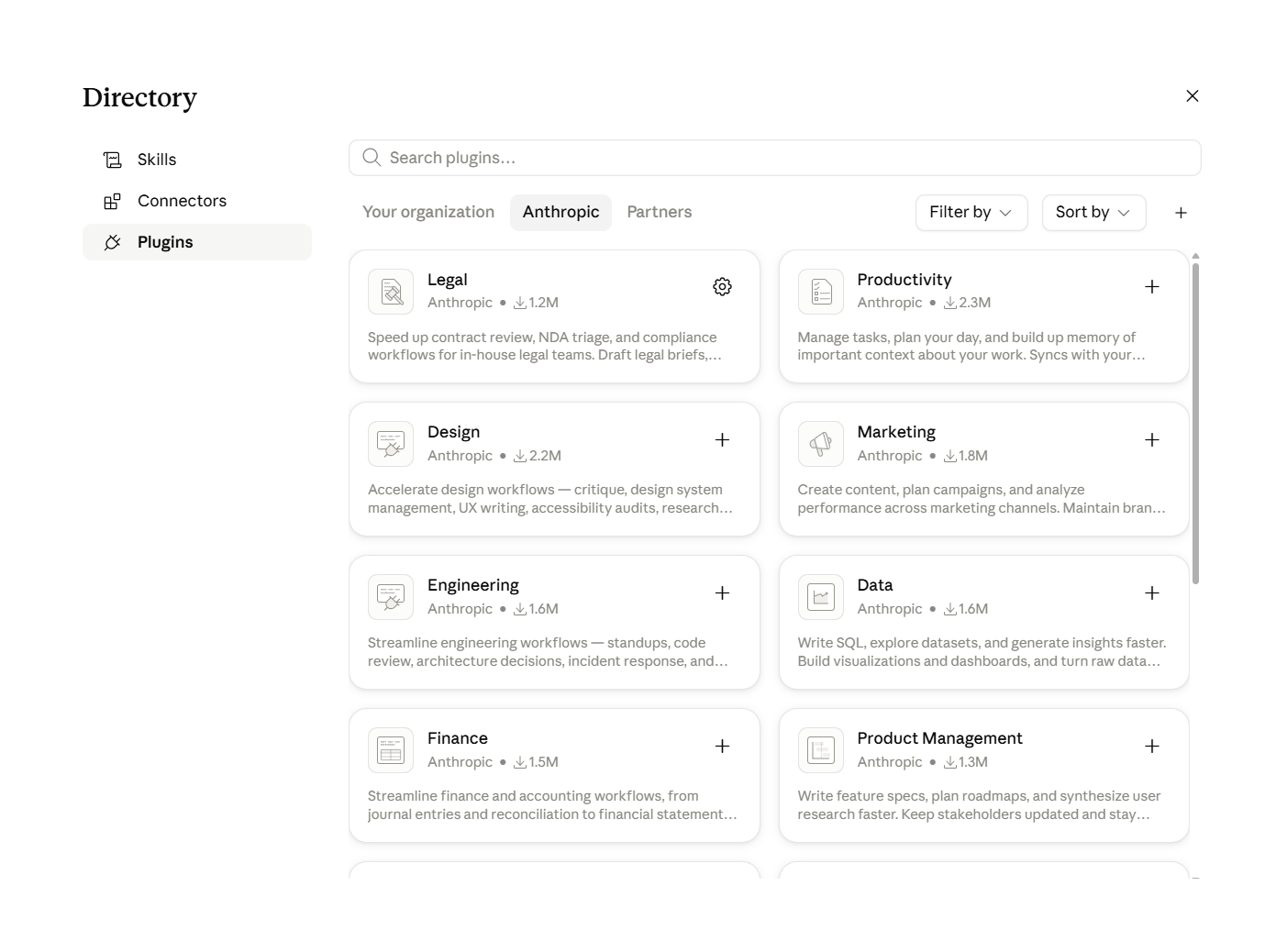Image resolution: width=1287 pixels, height=952 pixels.
Task: Open the Legal plugin settings gear
Action: 722,287
